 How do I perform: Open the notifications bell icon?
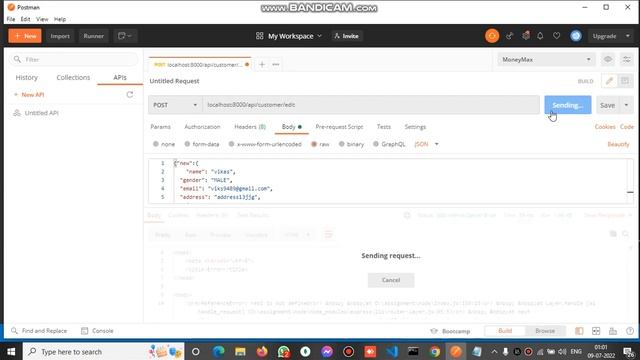(x=540, y=36)
